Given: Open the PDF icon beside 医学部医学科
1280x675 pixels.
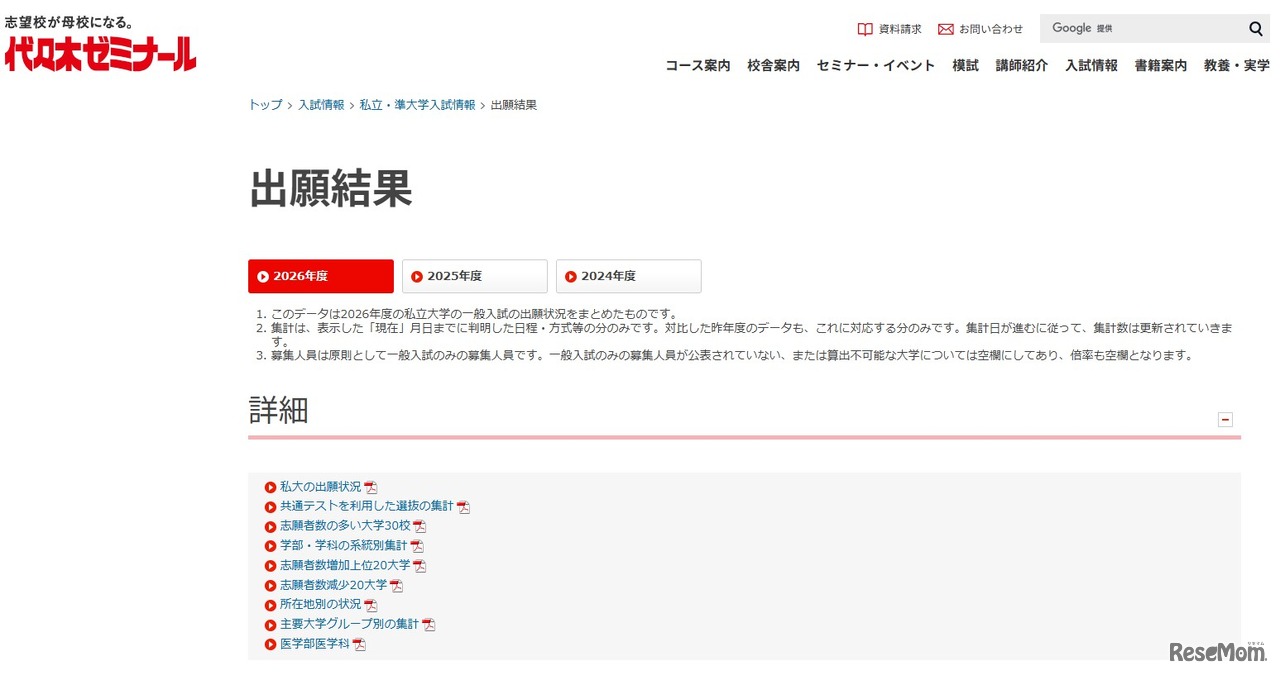Looking at the screenshot, I should (359, 644).
